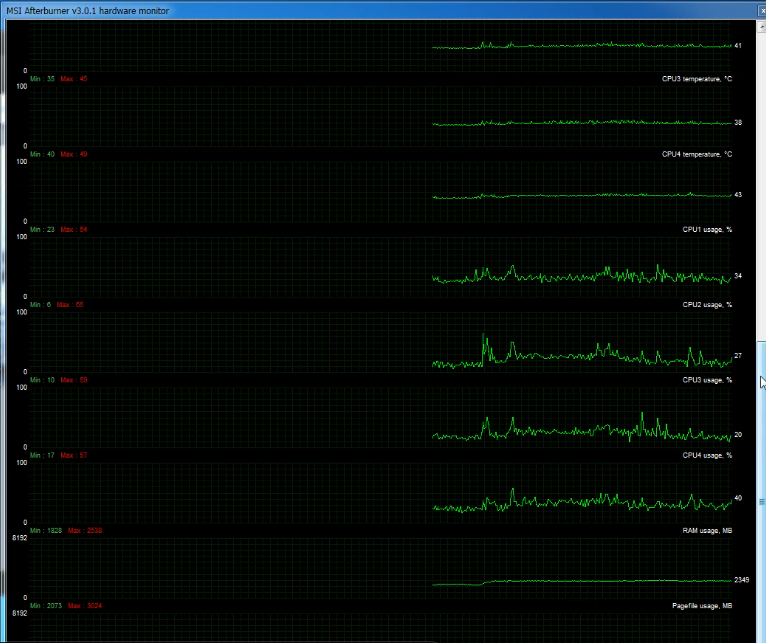Click the 'Min : 10' reading

(43, 380)
